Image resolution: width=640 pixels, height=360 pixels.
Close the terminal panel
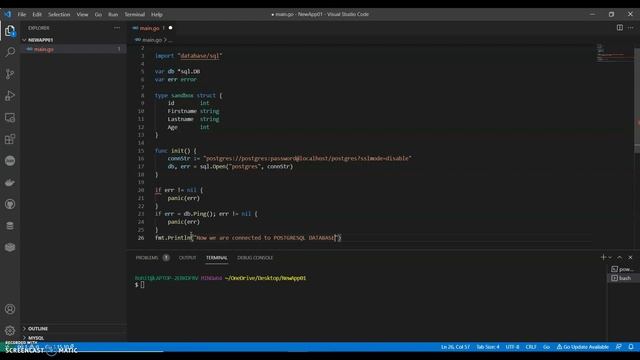click(x=630, y=258)
